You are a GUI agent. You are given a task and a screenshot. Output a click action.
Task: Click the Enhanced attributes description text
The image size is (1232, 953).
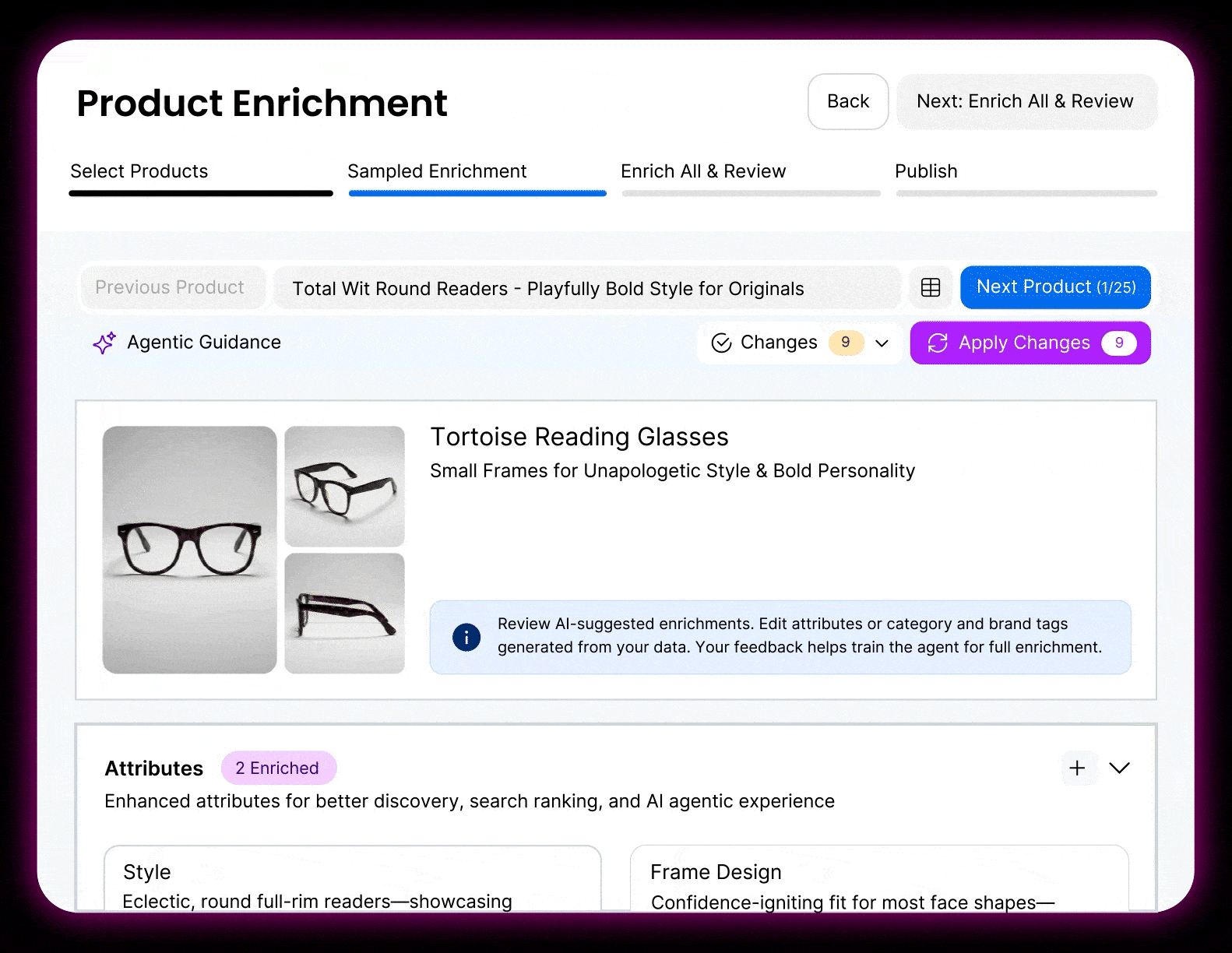470,801
